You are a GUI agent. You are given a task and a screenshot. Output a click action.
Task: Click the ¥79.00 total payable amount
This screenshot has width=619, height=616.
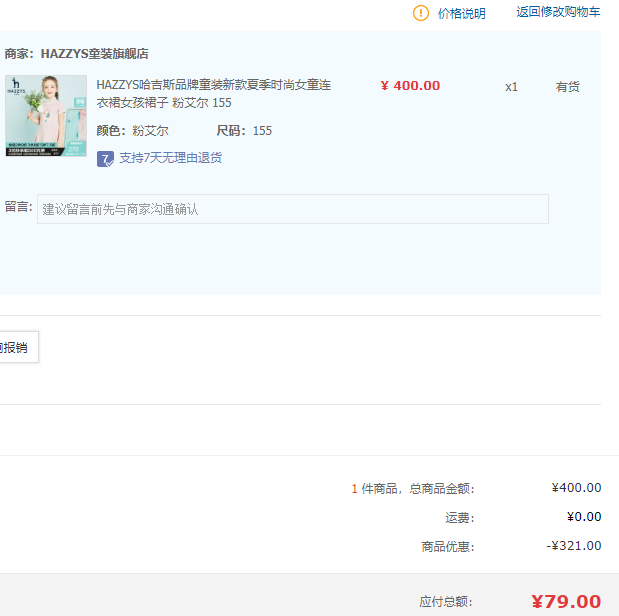click(566, 601)
